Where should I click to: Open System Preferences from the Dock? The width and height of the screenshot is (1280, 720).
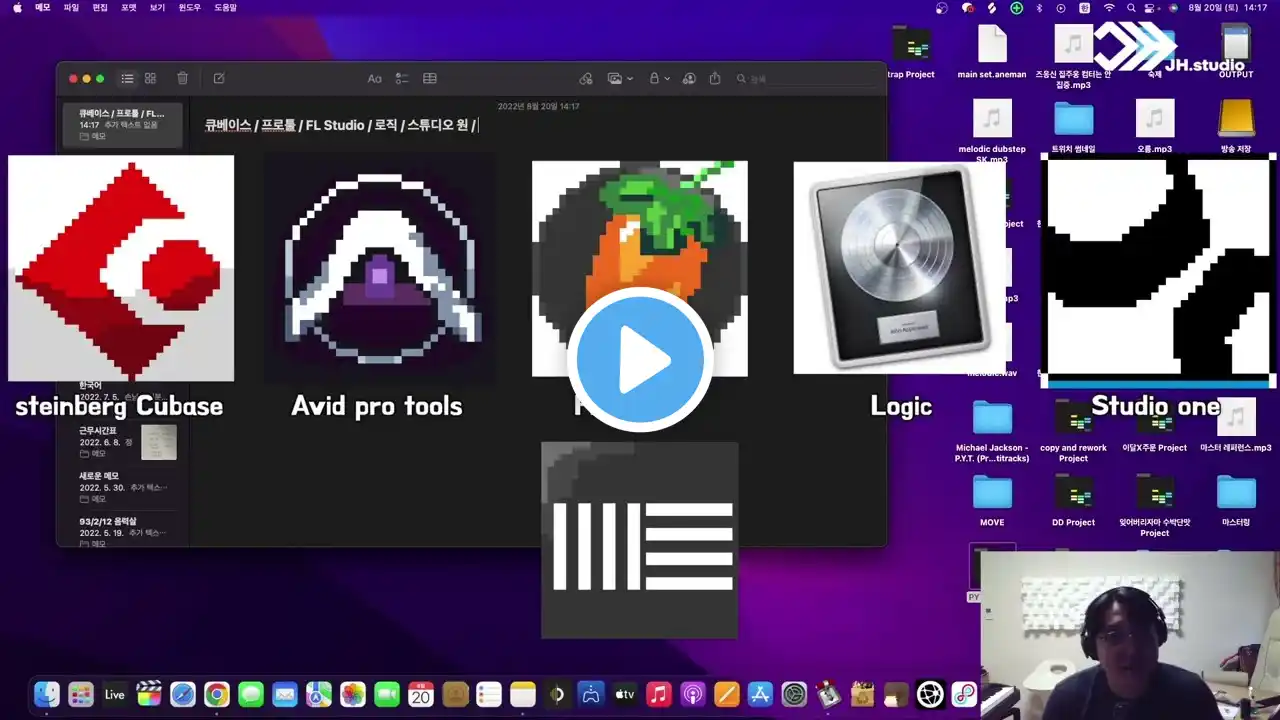[794, 694]
